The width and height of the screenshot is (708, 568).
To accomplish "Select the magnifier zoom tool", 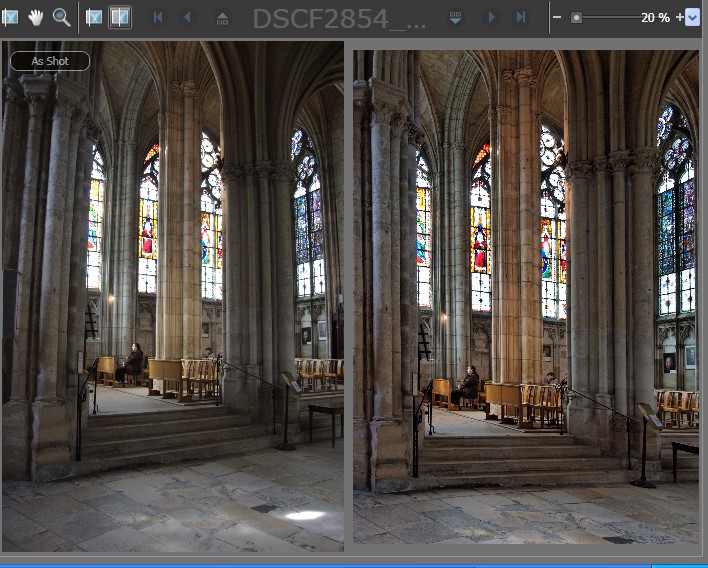I will [x=61, y=18].
